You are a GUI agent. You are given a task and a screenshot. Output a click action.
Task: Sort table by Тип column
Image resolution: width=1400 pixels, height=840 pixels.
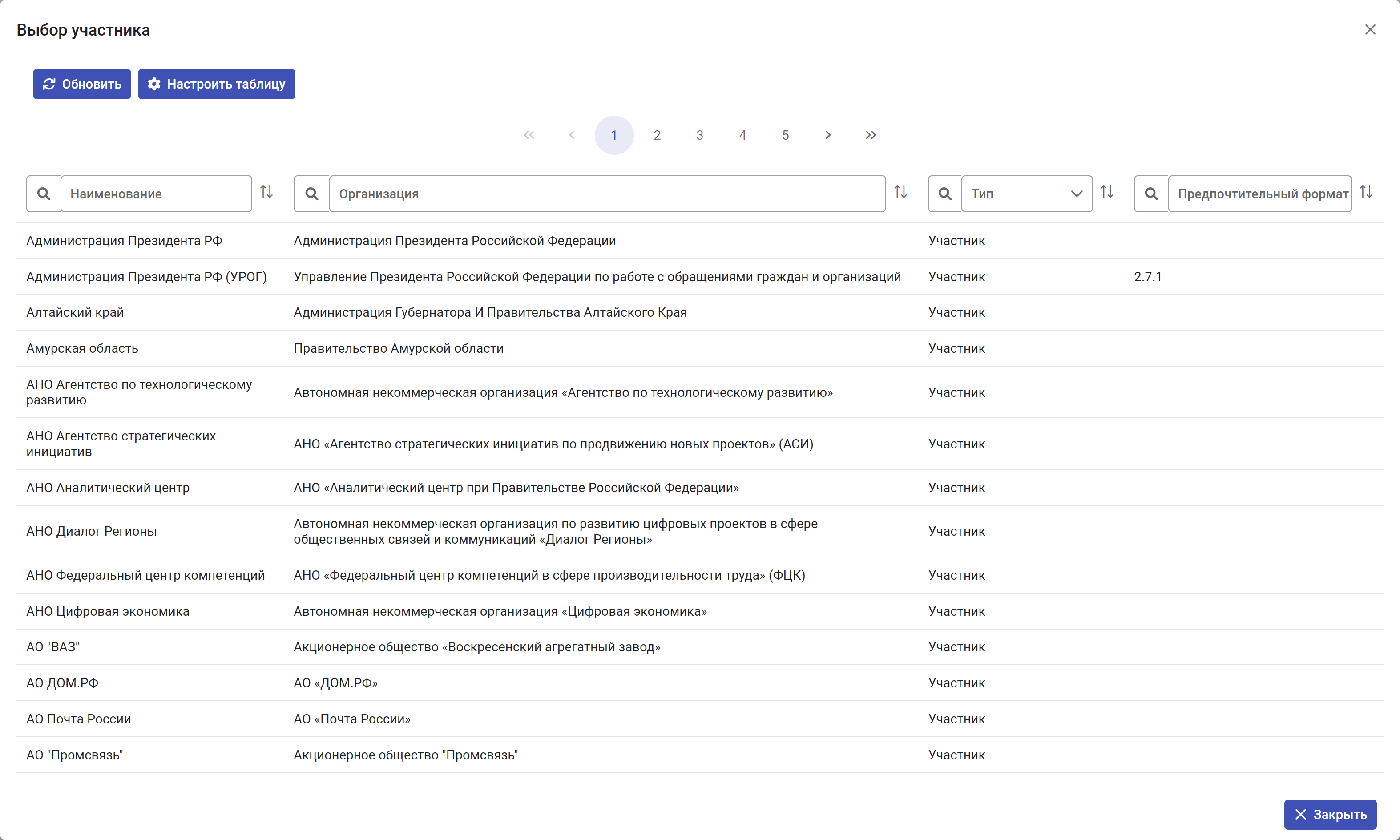(1107, 192)
